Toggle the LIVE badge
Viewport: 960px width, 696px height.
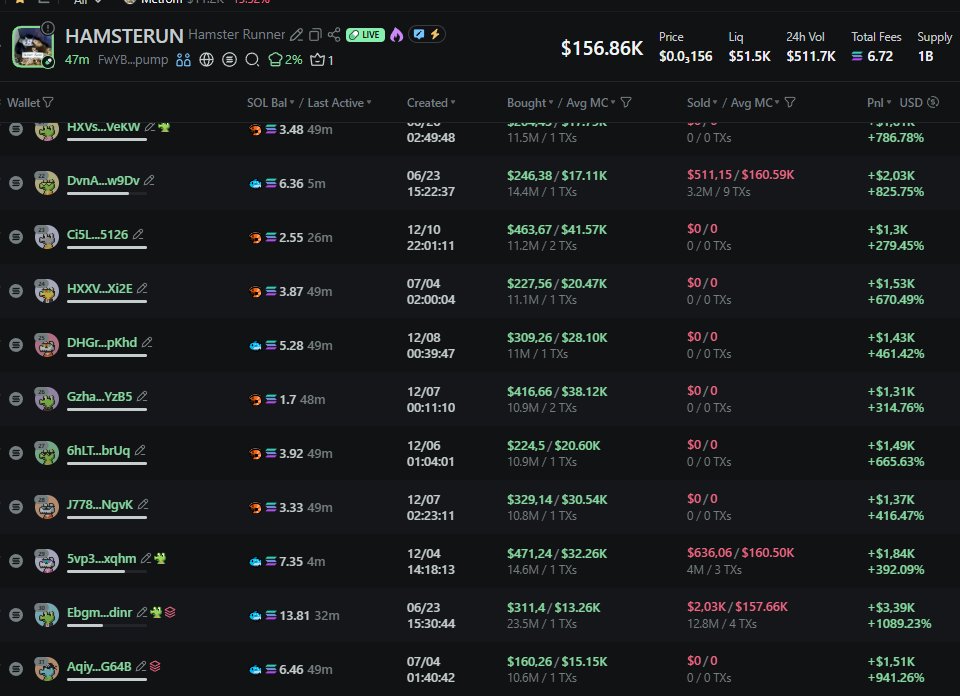tap(366, 35)
